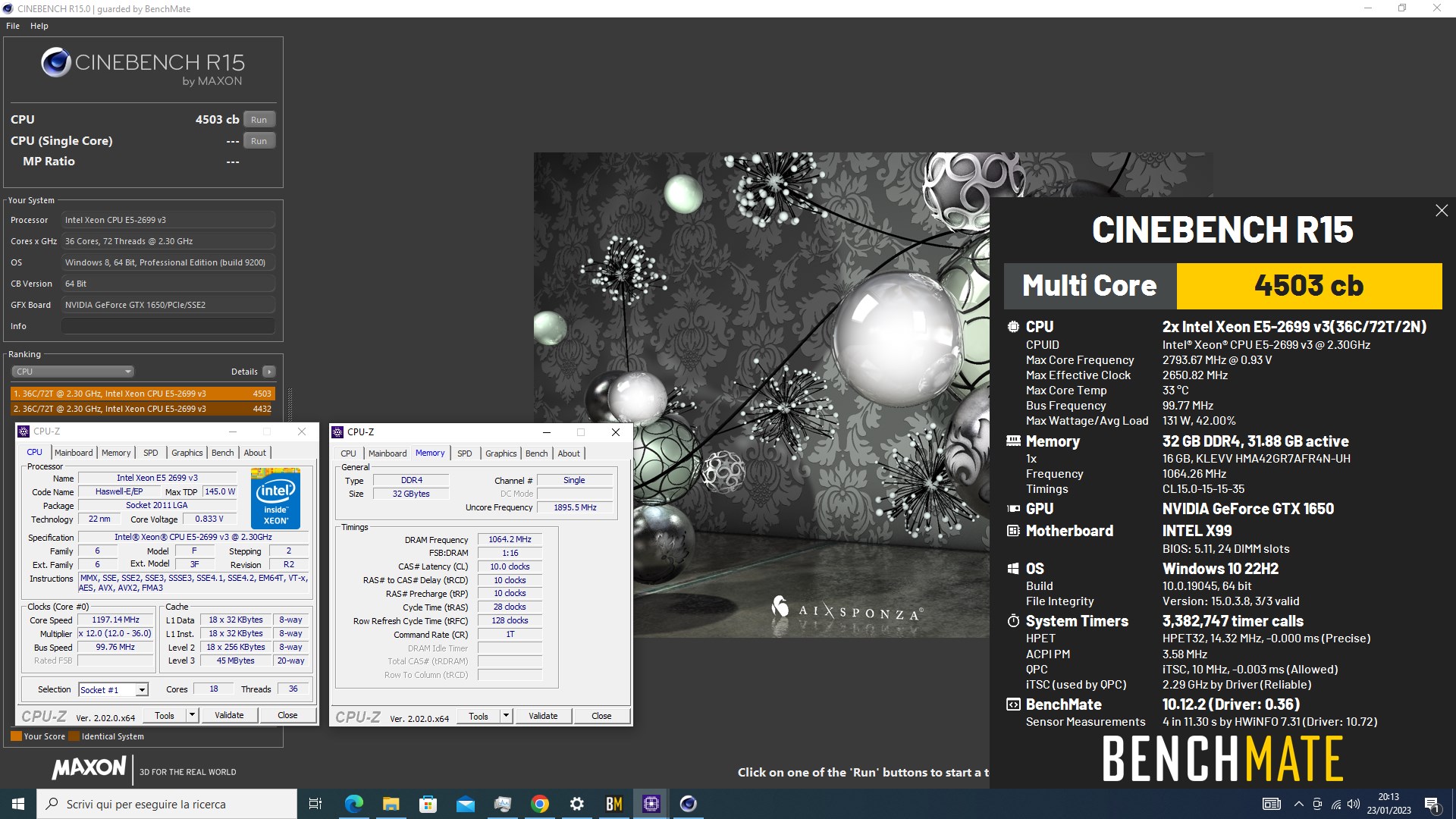
Task: Click the Your Score orange legend swatch
Action: point(16,736)
